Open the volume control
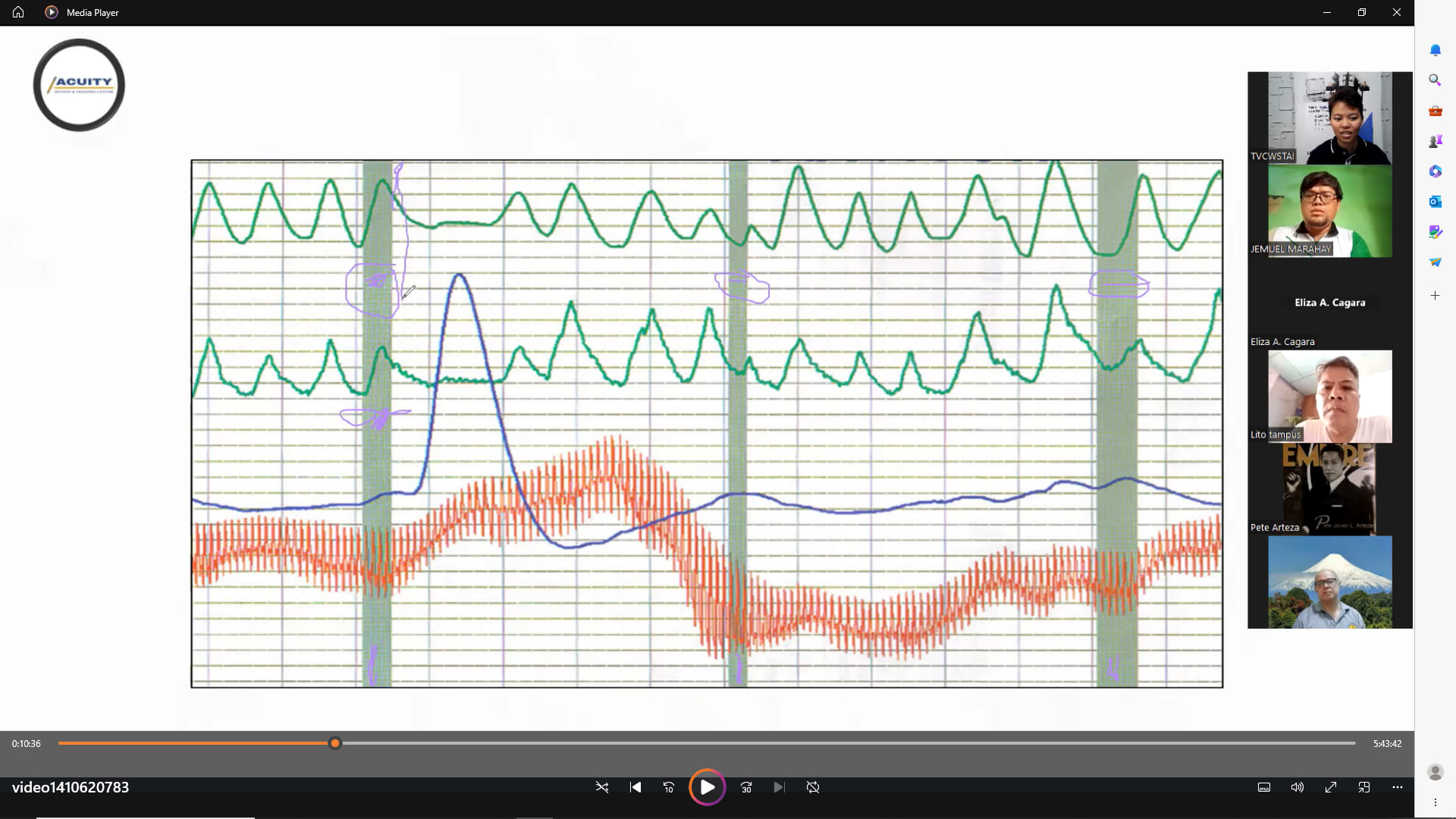1456x819 pixels. coord(1298,787)
